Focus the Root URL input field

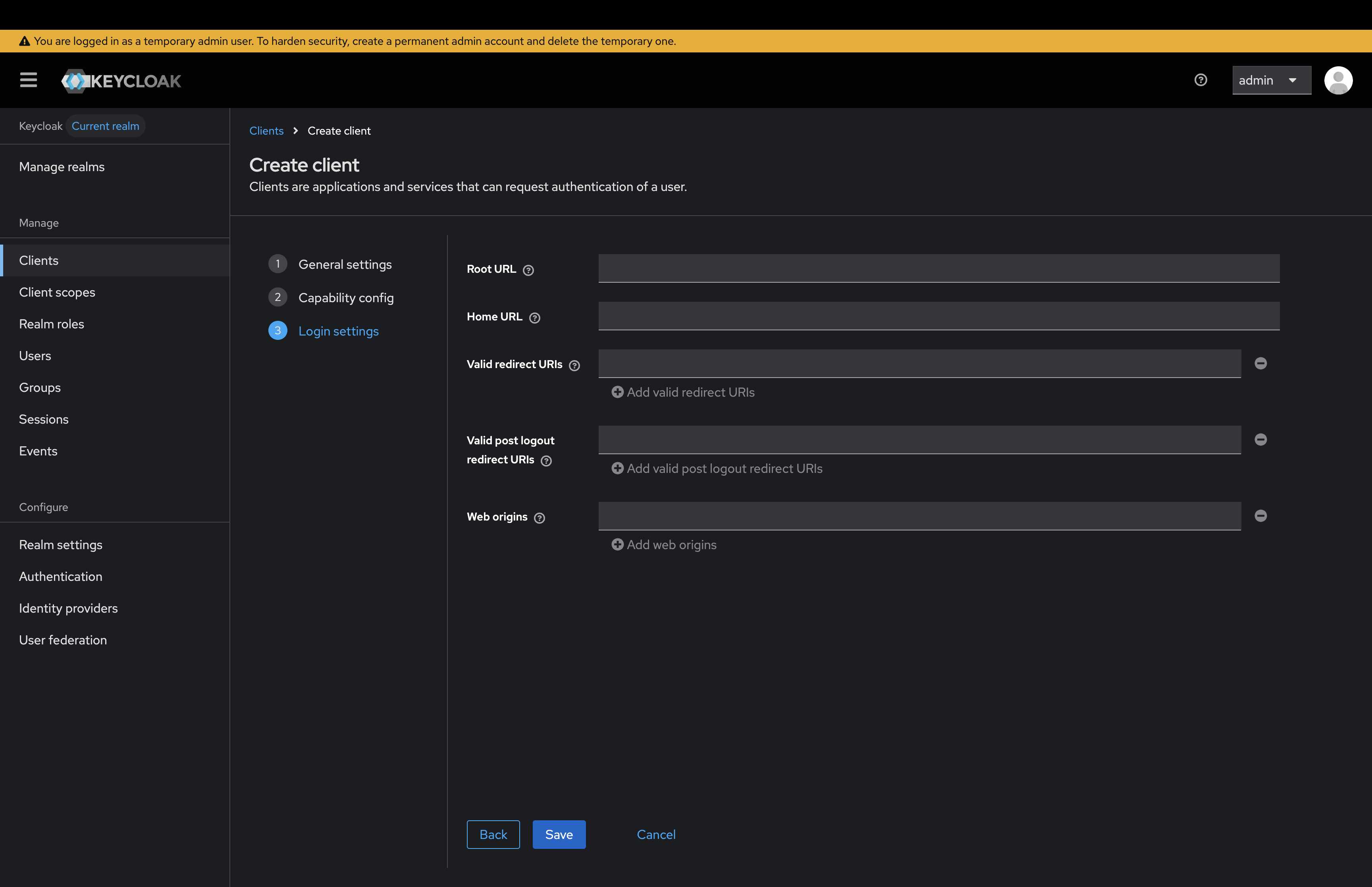[938, 268]
